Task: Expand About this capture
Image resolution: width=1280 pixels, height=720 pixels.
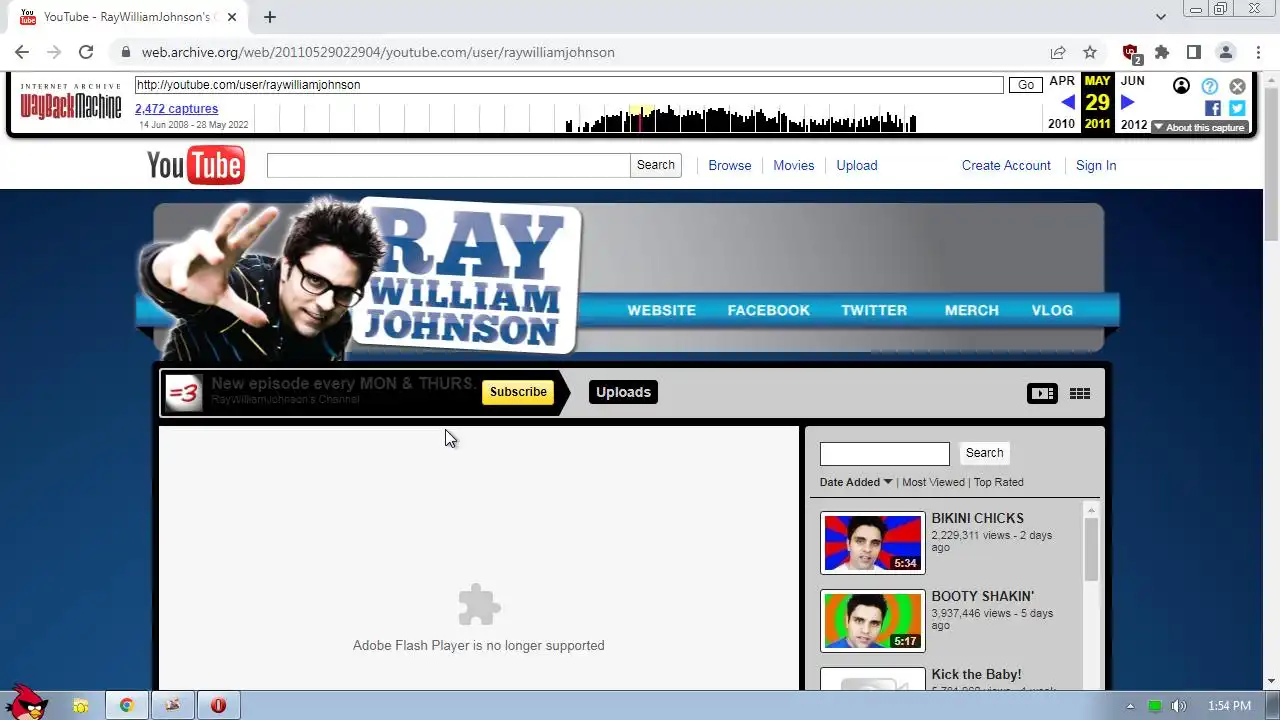Action: (x=1199, y=127)
